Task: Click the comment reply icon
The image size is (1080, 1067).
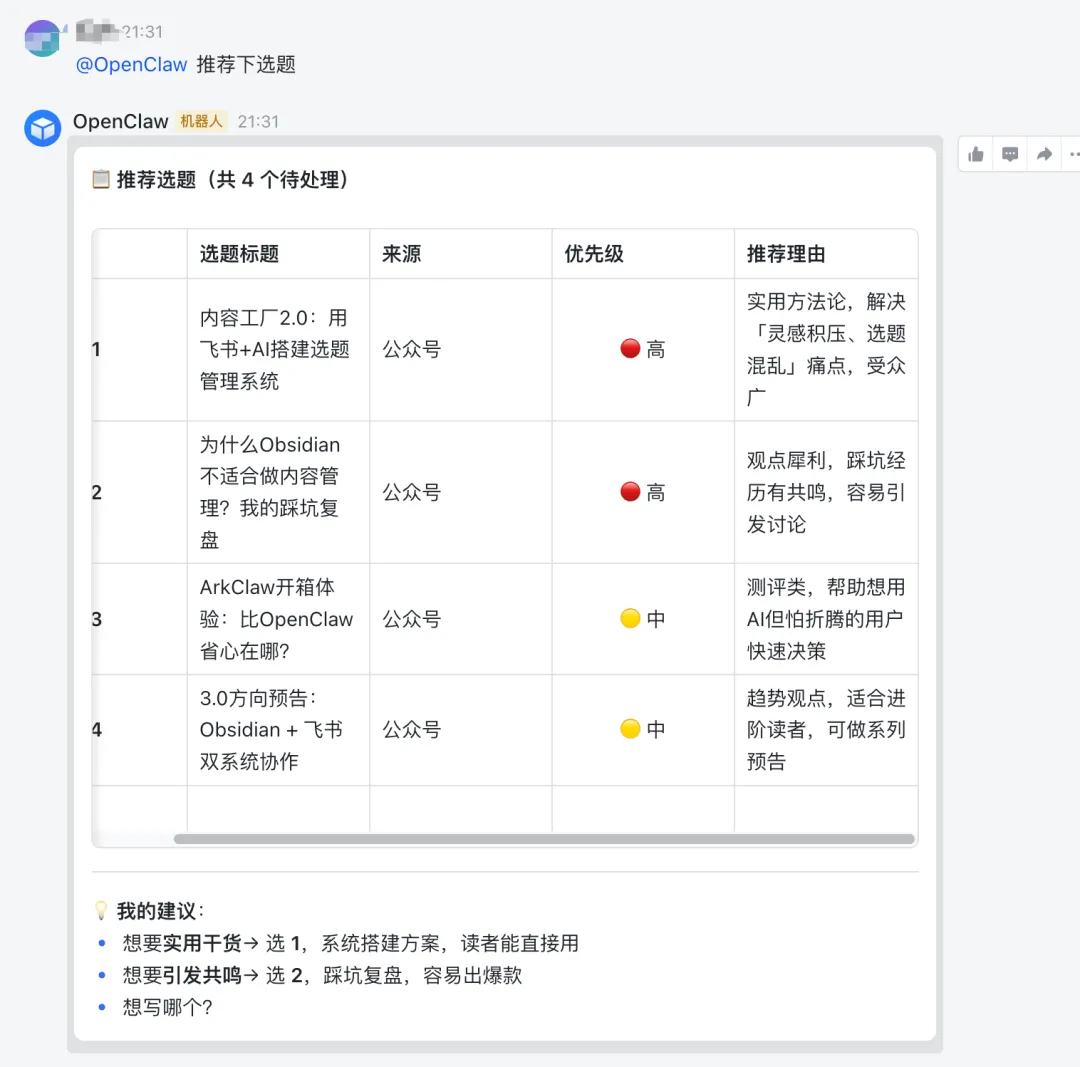Action: click(1010, 154)
